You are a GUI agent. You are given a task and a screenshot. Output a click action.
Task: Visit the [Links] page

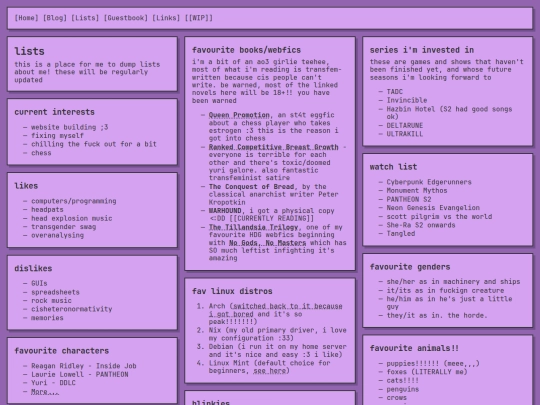166,18
